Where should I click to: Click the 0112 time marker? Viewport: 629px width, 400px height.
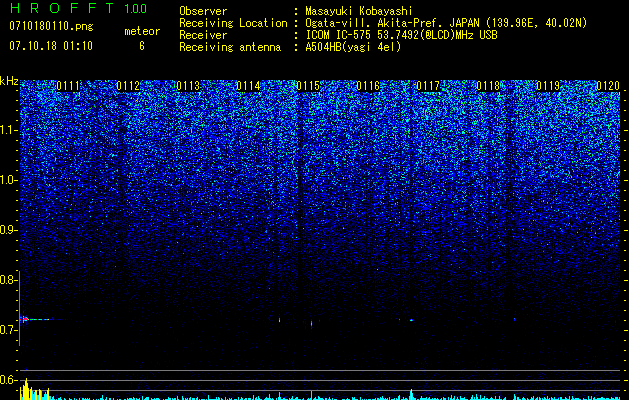click(x=128, y=86)
